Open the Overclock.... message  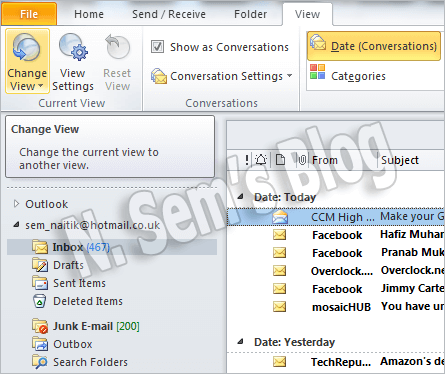[x=336, y=271]
